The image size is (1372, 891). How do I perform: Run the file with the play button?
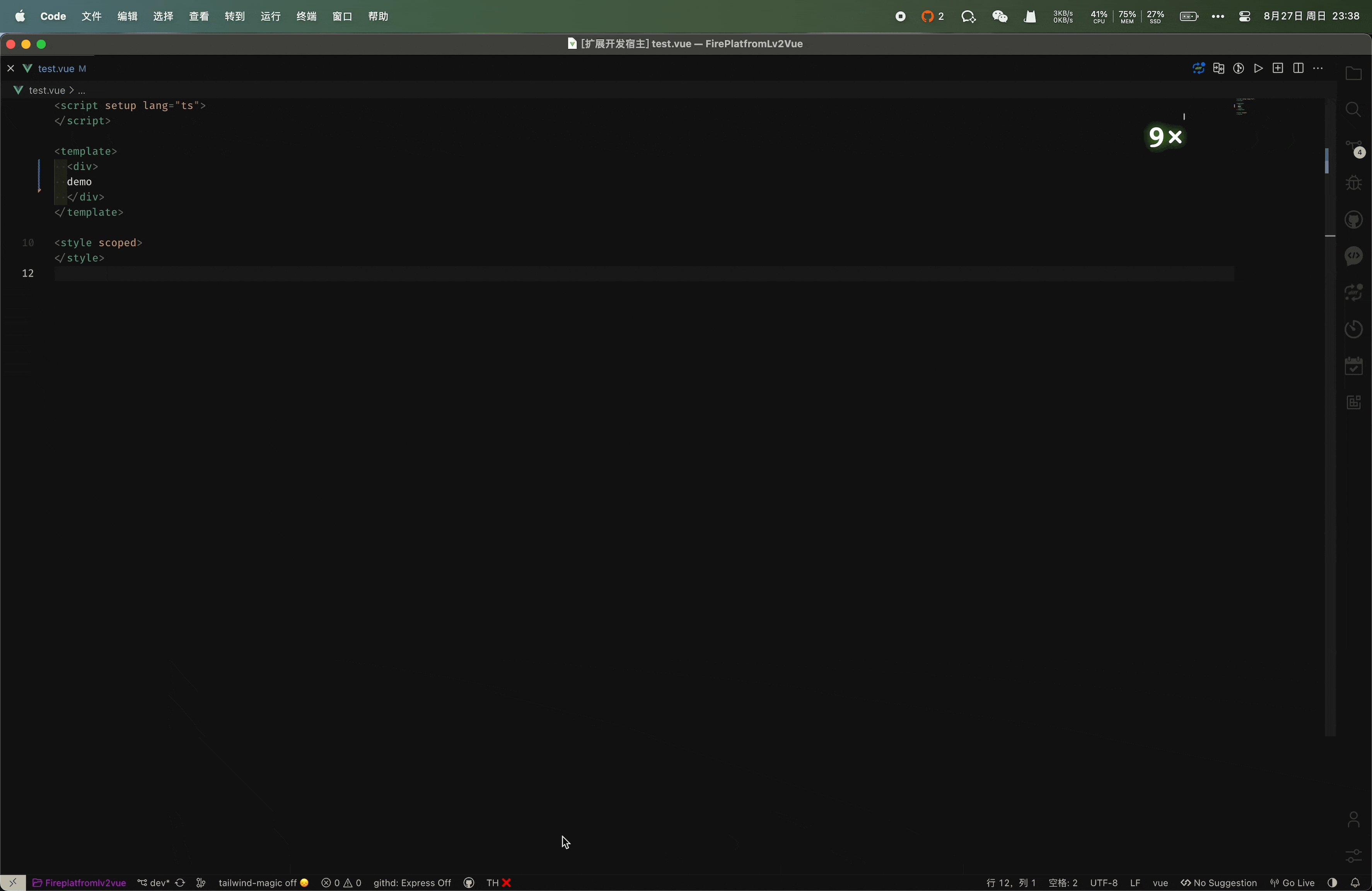tap(1258, 68)
